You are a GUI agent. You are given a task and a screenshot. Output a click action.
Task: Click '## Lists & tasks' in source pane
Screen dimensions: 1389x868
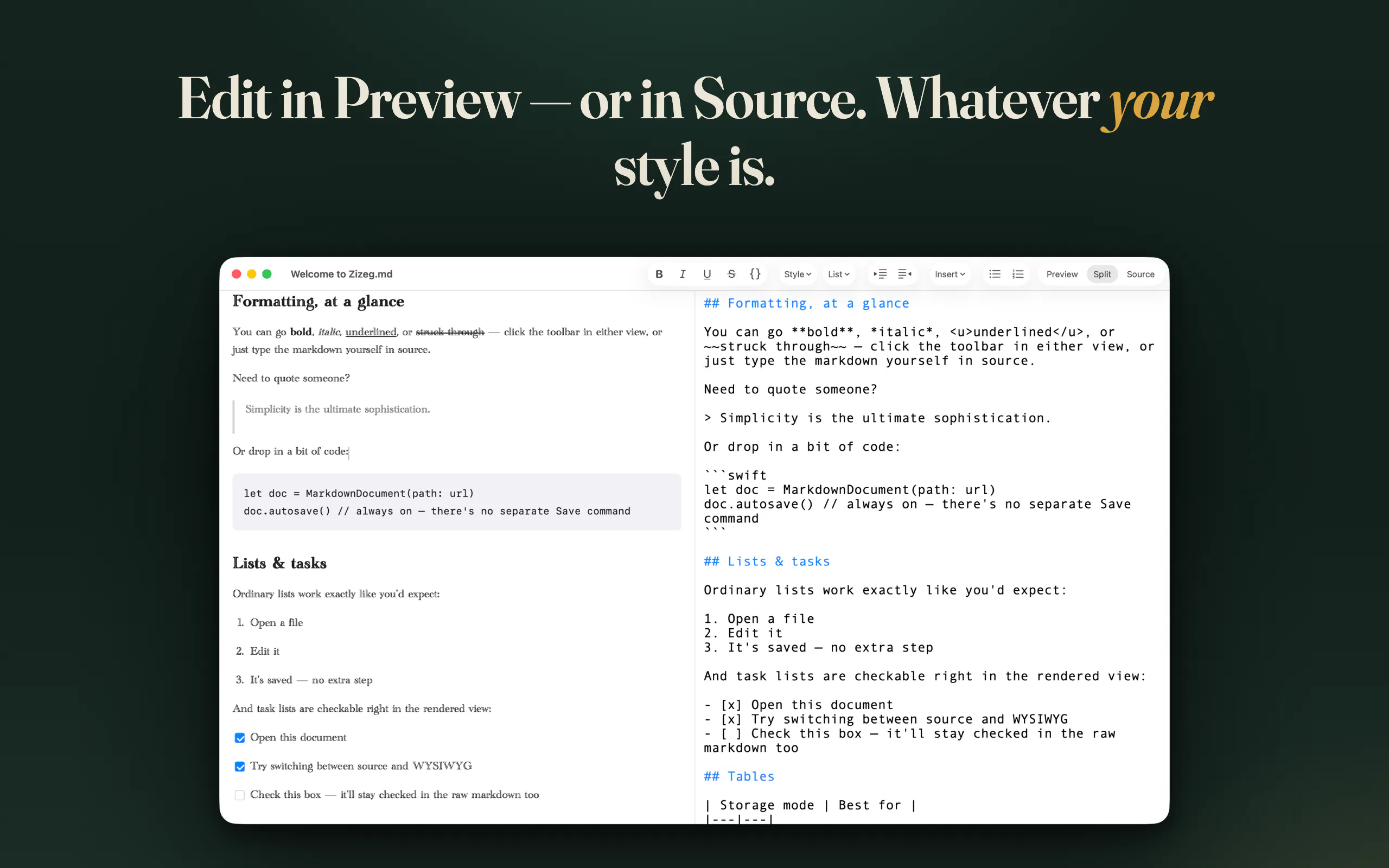coord(767,561)
